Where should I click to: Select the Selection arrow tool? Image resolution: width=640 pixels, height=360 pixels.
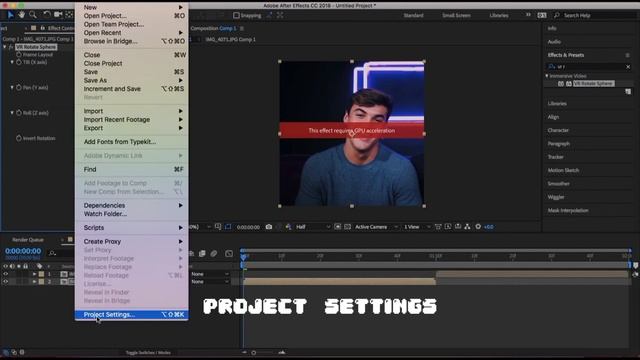pos(10,15)
